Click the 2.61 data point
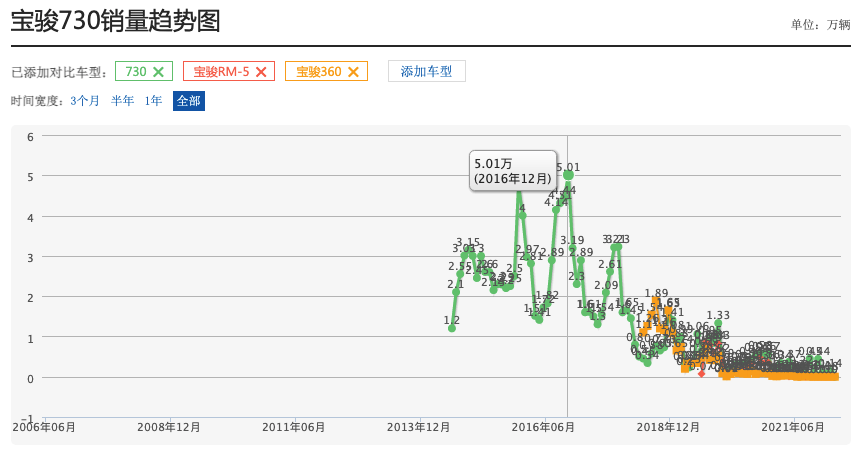Image resolution: width=854 pixels, height=449 pixels. tap(610, 271)
